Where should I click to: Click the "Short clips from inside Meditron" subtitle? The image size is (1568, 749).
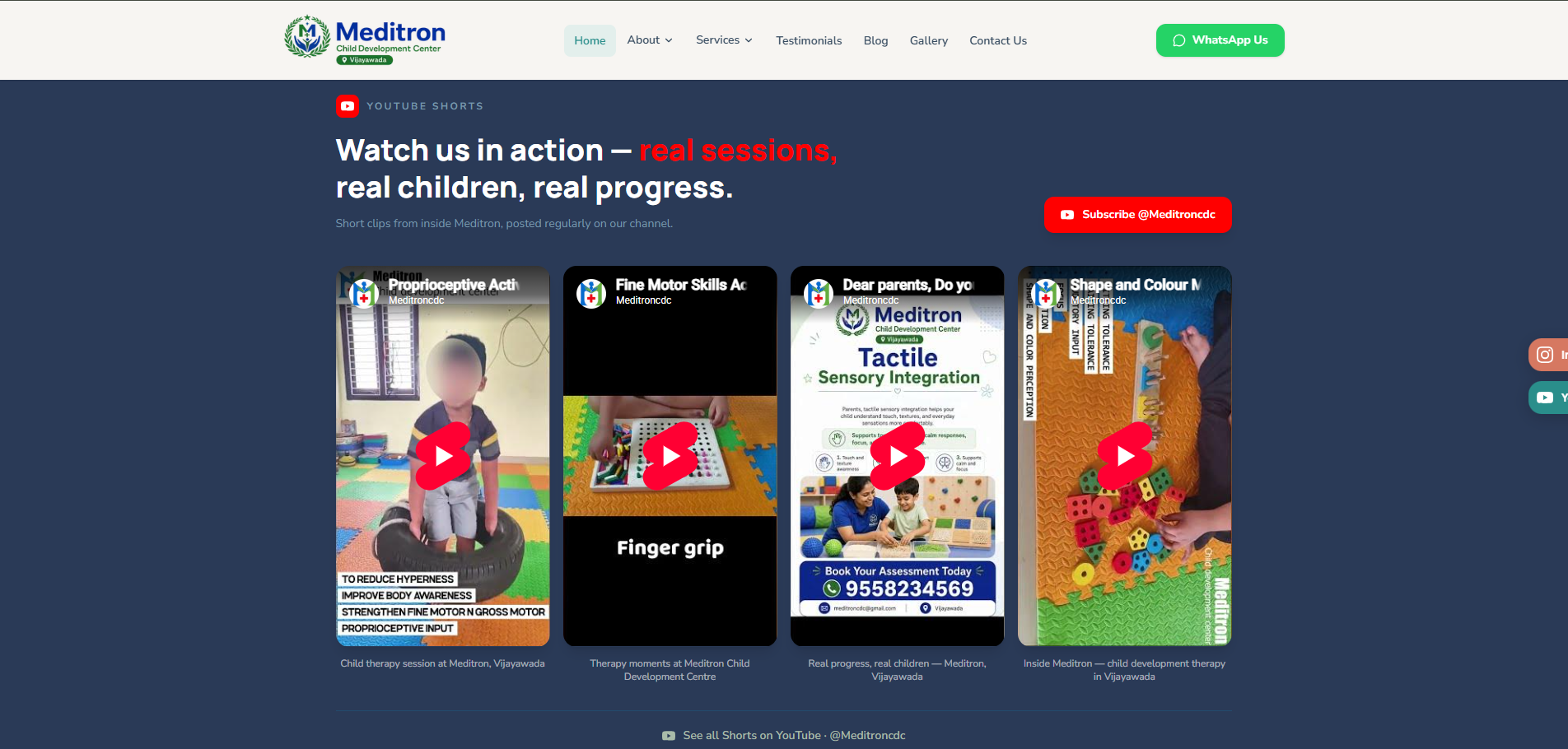(504, 223)
